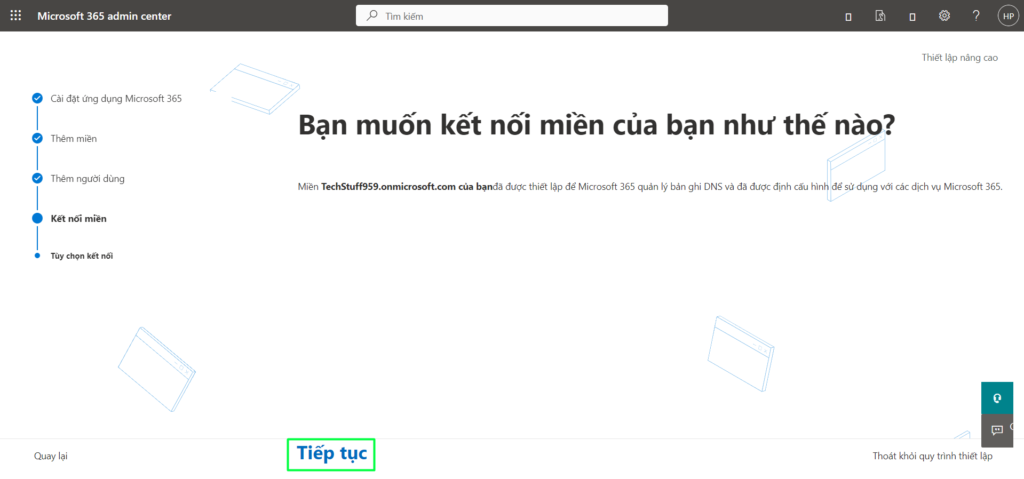The image size is (1024, 479).
Task: Go back with Quay lại
Action: [50, 456]
